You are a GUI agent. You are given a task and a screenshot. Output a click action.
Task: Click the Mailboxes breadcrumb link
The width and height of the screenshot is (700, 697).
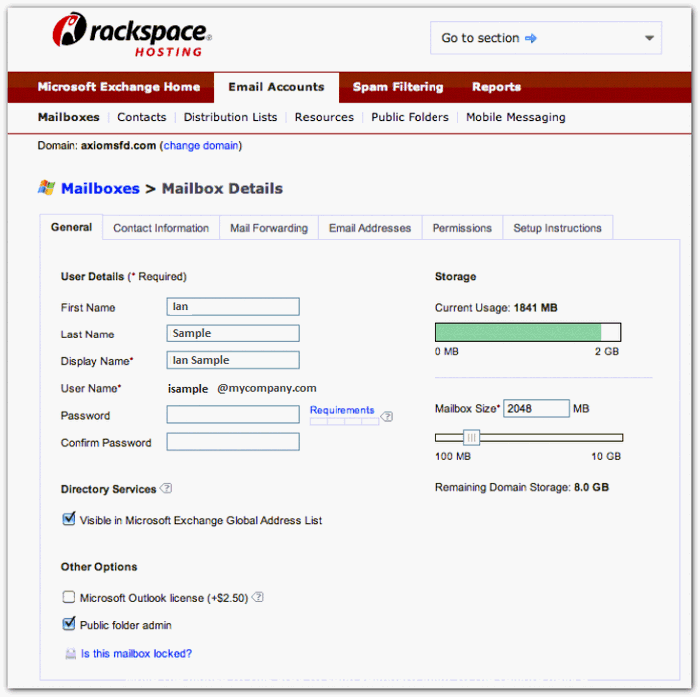pyautogui.click(x=100, y=188)
